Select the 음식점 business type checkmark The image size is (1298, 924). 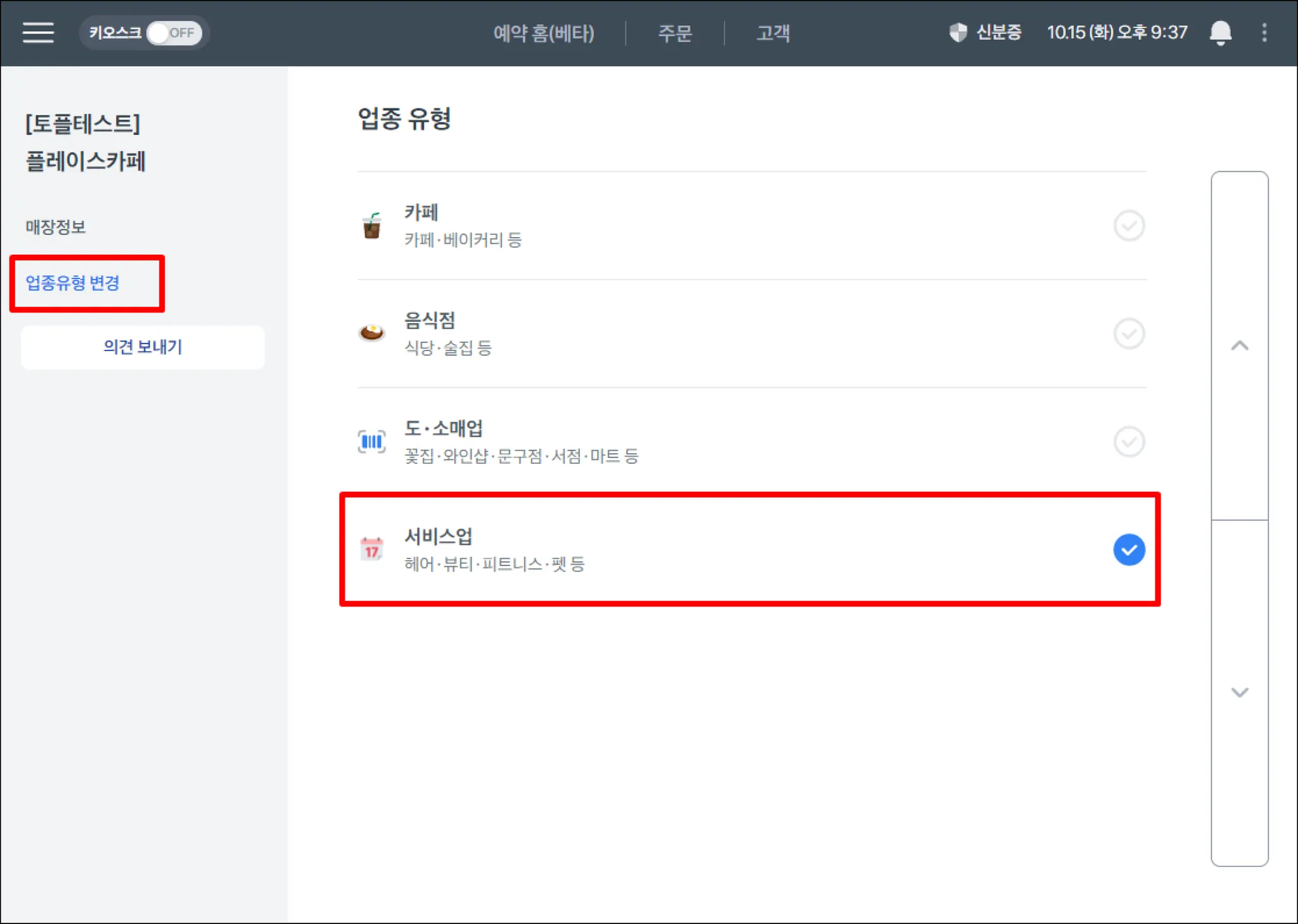1129,333
